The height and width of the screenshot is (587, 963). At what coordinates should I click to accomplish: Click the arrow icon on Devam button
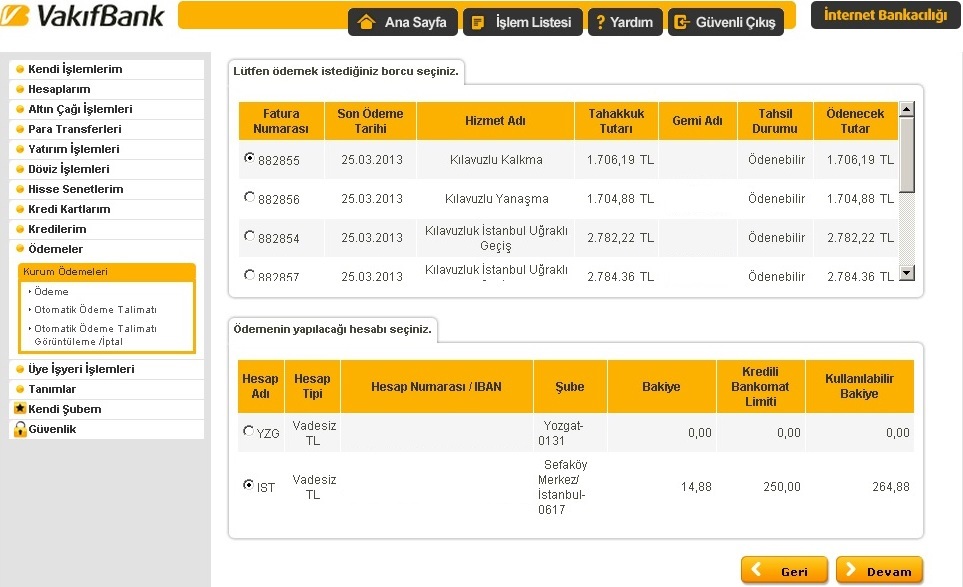pos(852,571)
